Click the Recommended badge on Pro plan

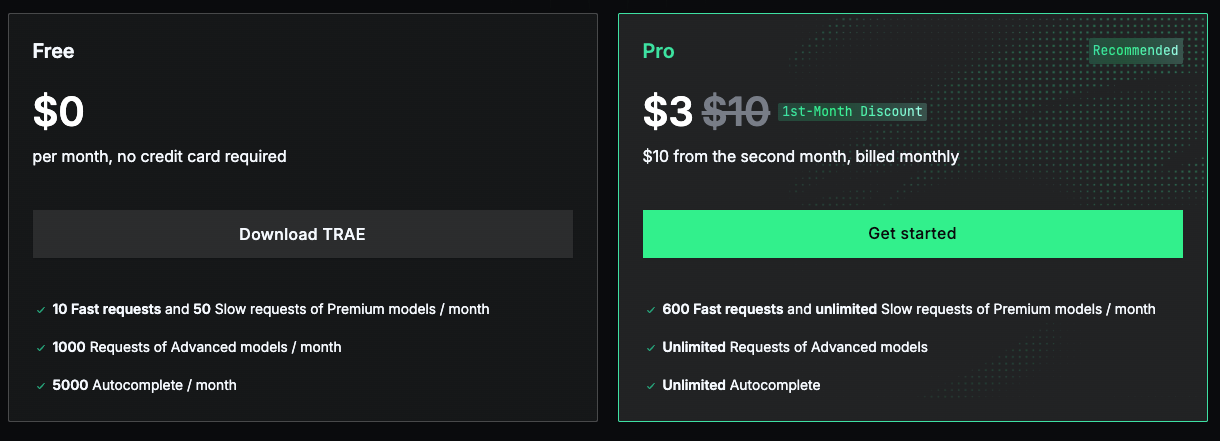[x=1135, y=51]
